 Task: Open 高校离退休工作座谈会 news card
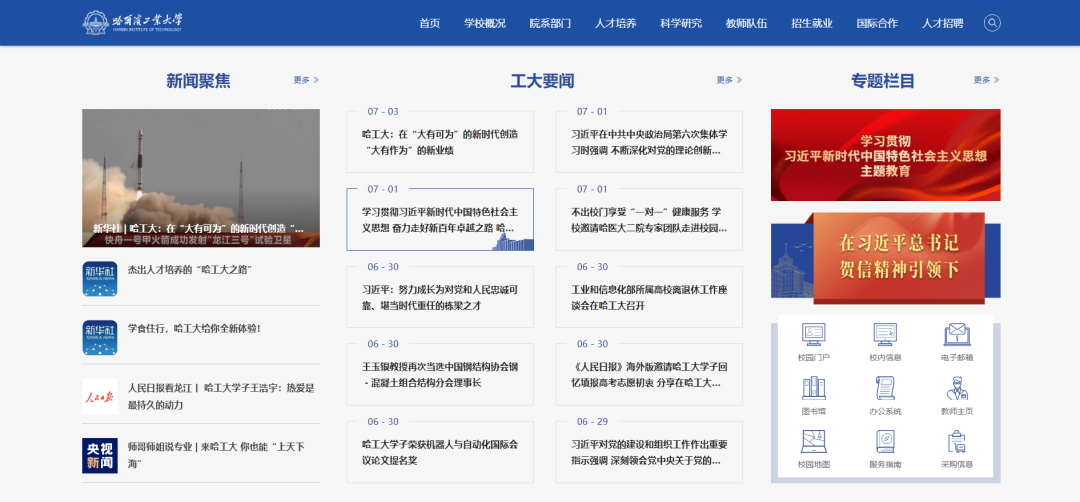650,297
